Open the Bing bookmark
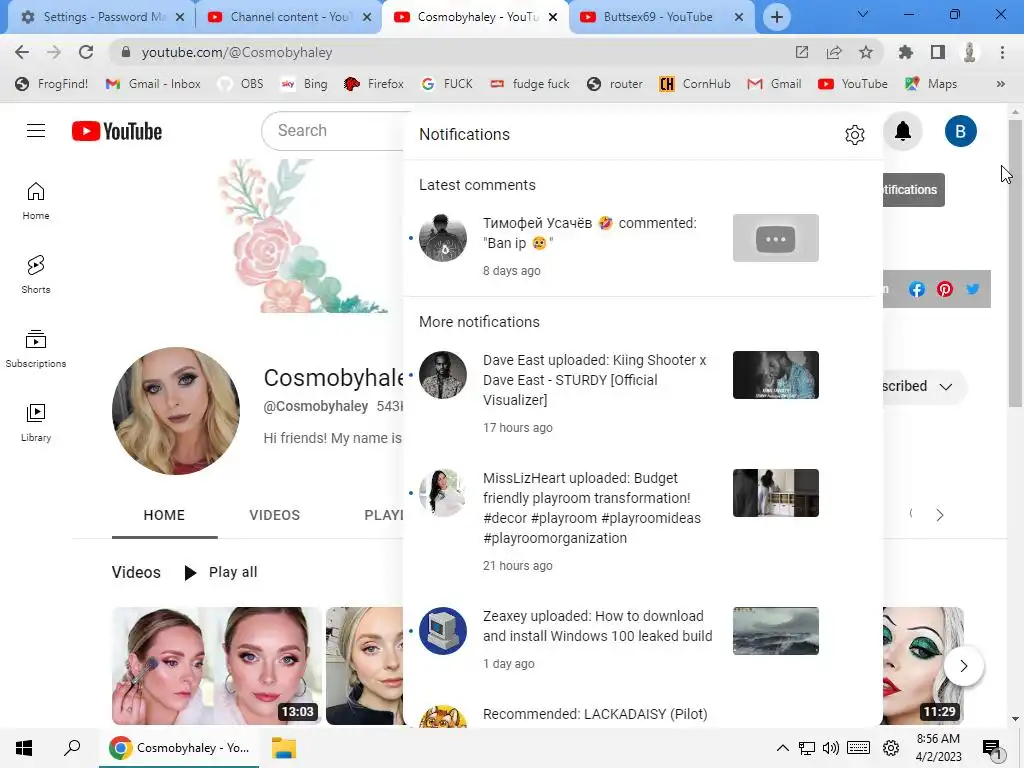This screenshot has width=1024, height=768. click(x=304, y=84)
